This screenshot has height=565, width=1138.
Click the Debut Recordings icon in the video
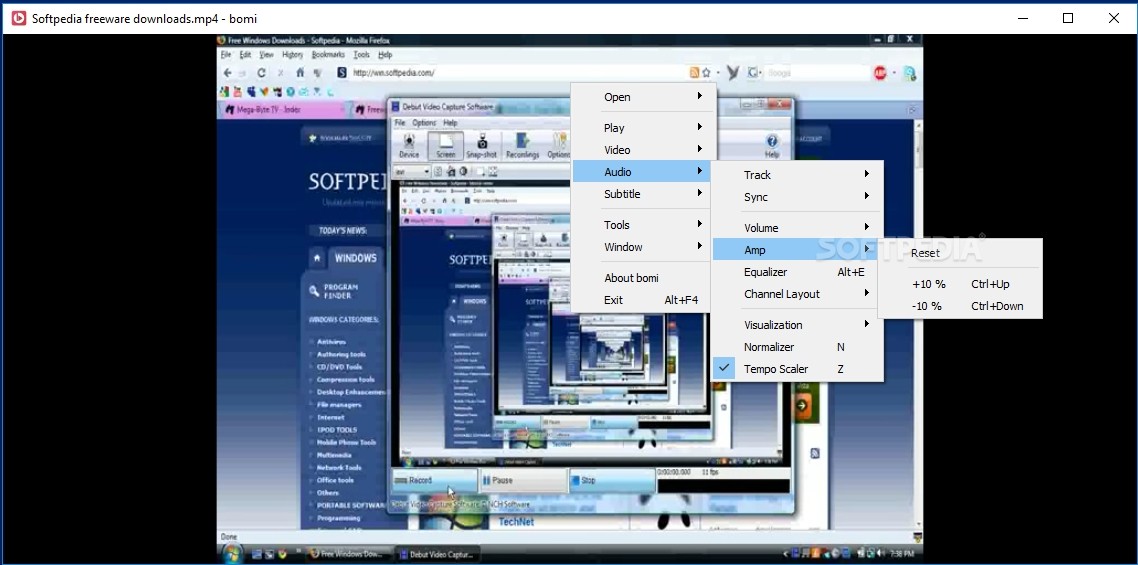click(x=522, y=146)
